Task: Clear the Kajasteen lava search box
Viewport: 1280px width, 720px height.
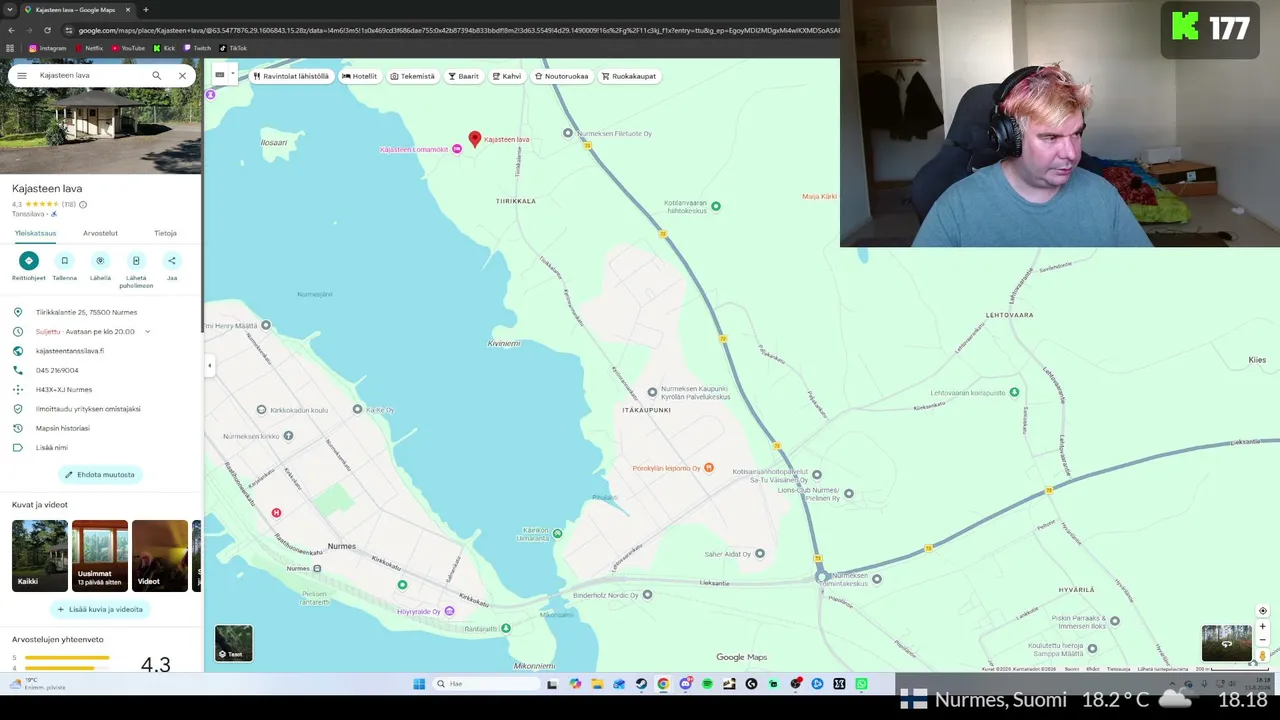Action: (182, 76)
